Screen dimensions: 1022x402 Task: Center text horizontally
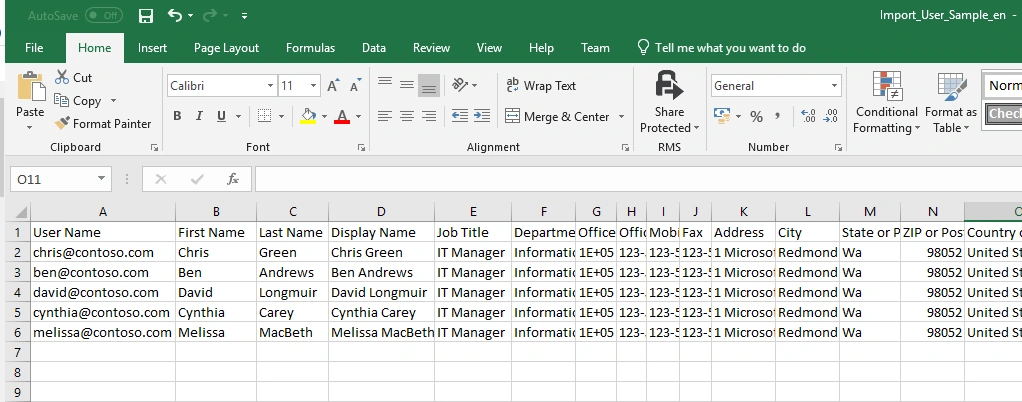[407, 116]
